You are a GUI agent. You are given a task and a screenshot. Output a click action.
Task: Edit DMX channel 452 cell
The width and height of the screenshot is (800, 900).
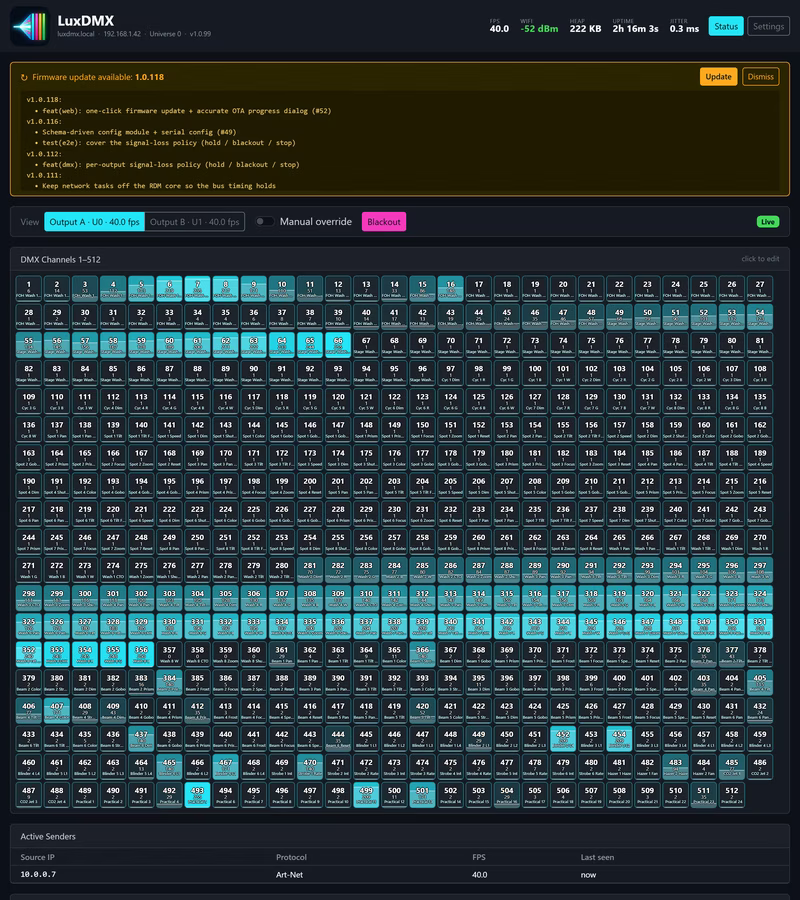563,739
